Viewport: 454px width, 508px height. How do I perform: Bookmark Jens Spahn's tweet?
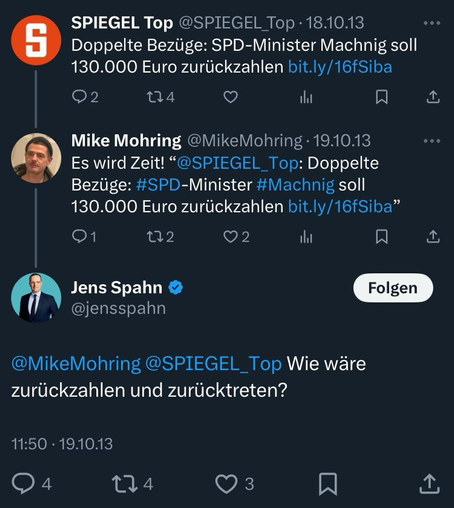click(x=328, y=484)
